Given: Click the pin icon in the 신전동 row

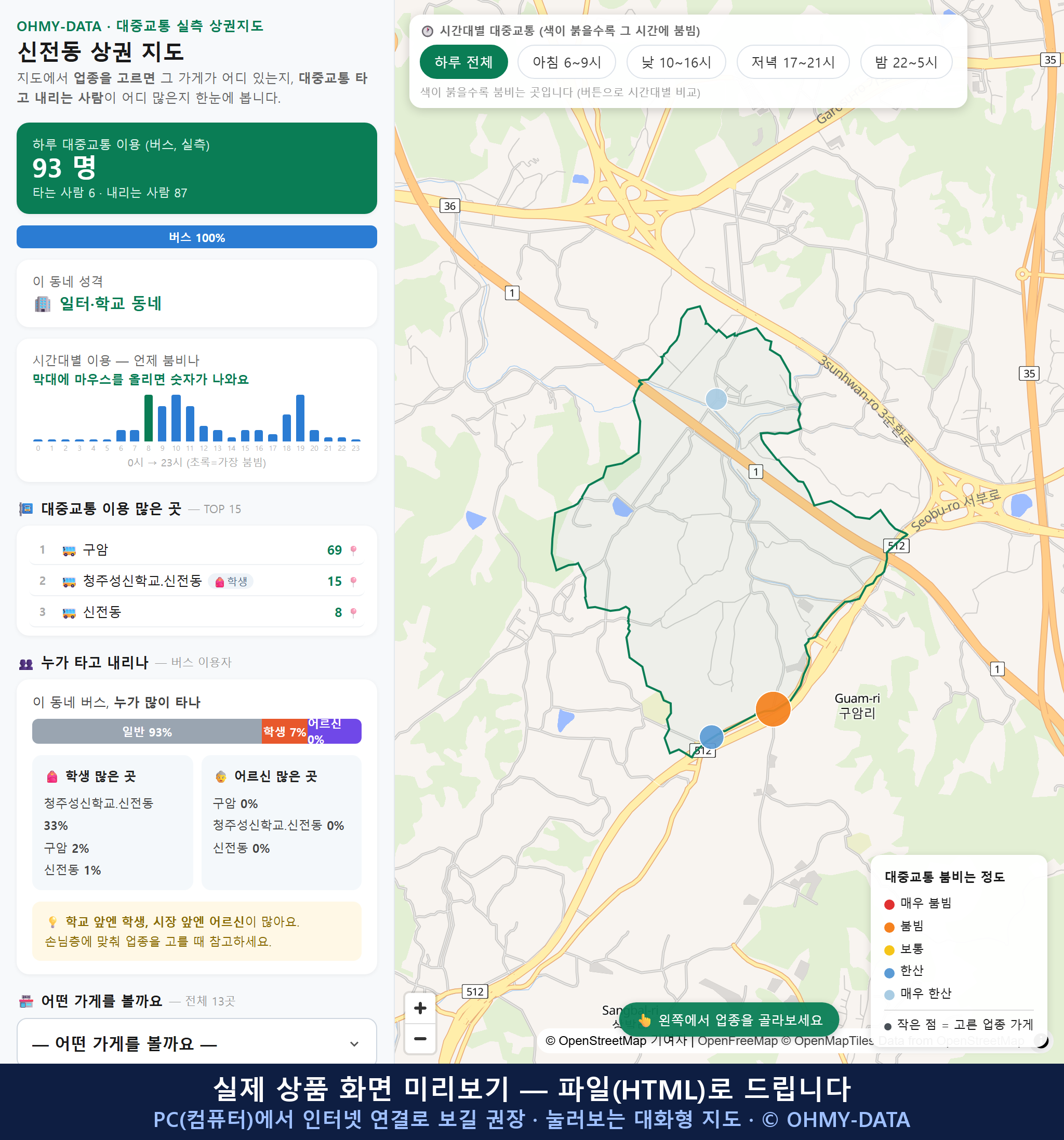Looking at the screenshot, I should [353, 612].
